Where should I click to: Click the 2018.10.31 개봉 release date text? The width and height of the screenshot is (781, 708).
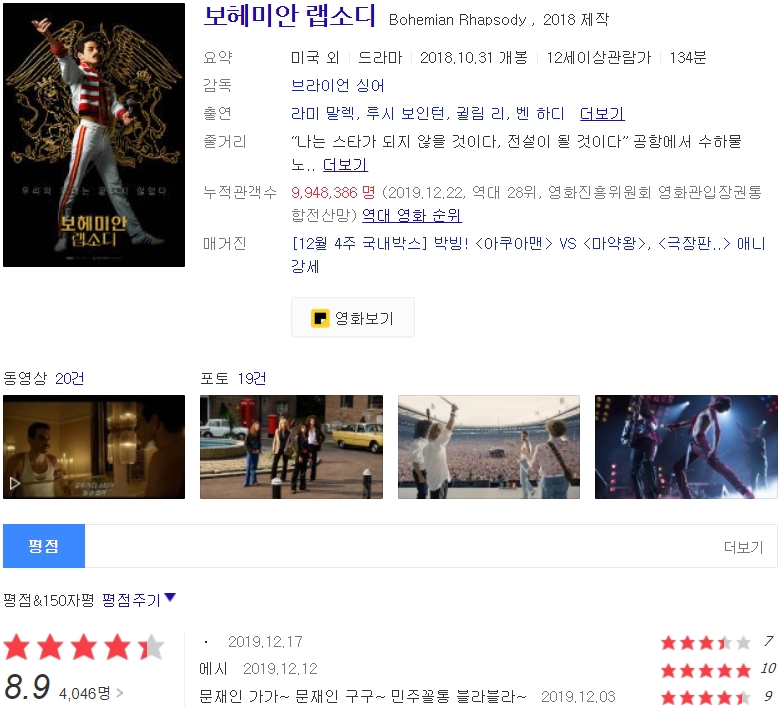474,57
